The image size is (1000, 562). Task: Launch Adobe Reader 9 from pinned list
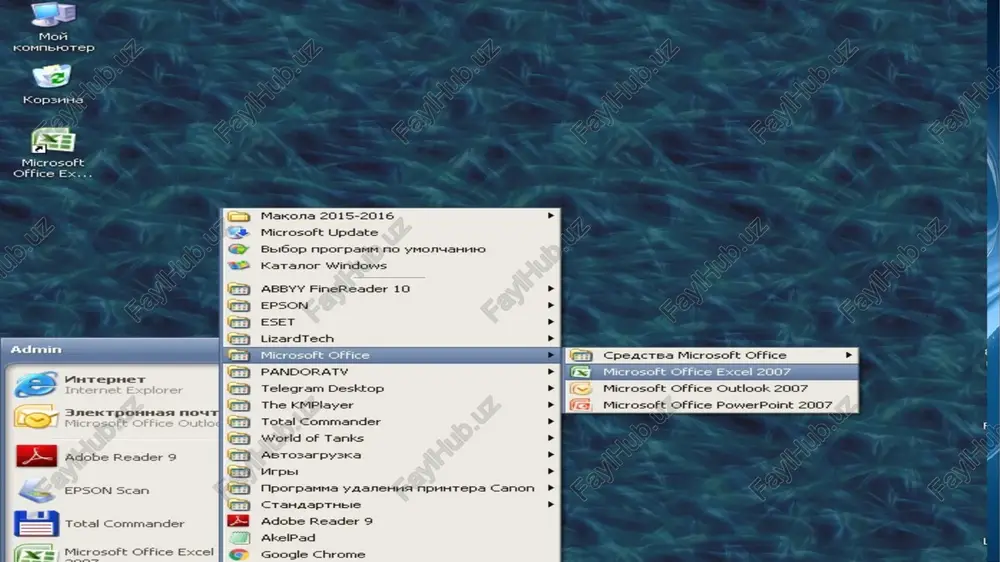tap(115, 457)
